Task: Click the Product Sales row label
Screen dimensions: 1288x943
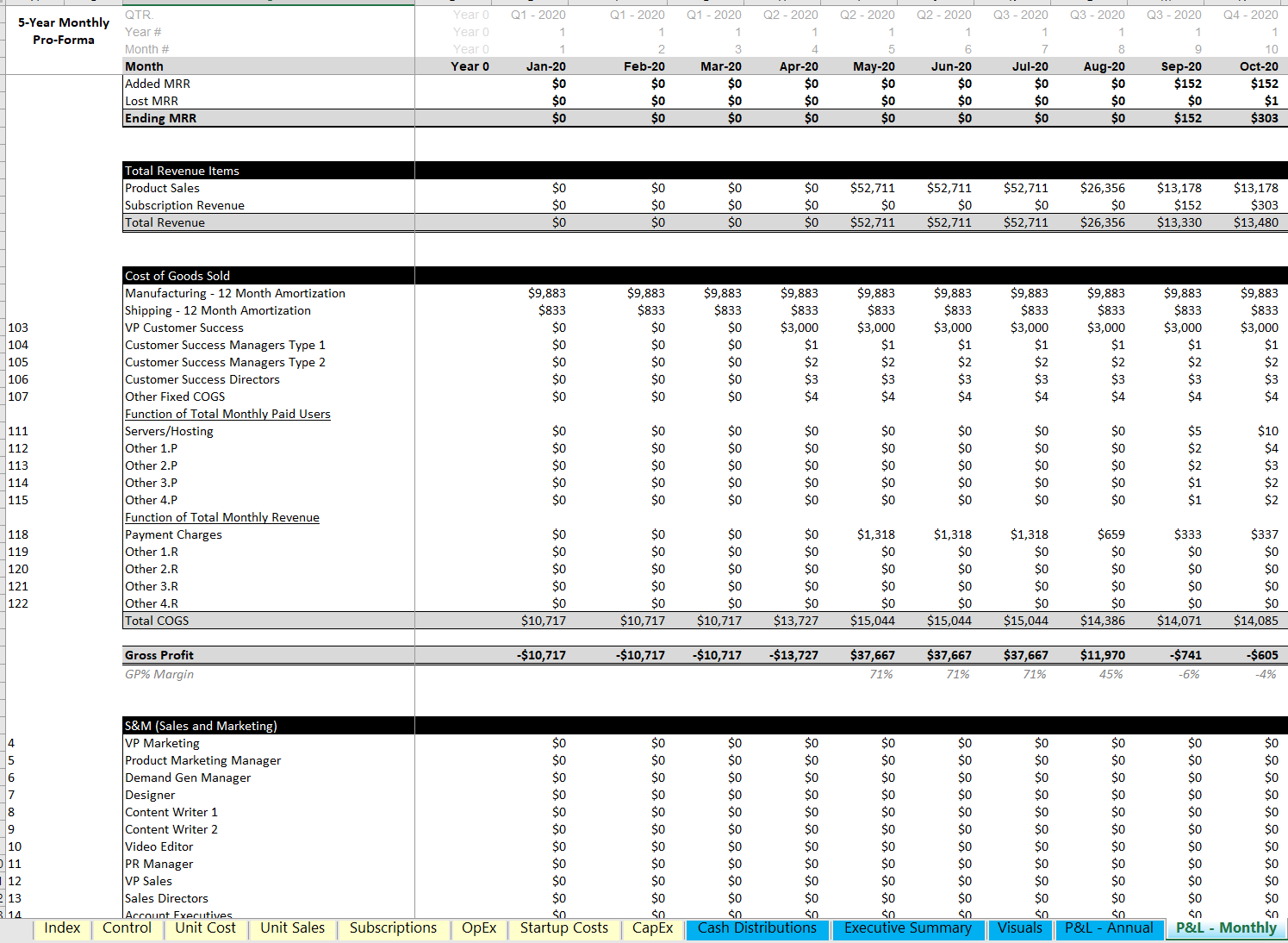Action: pos(162,188)
